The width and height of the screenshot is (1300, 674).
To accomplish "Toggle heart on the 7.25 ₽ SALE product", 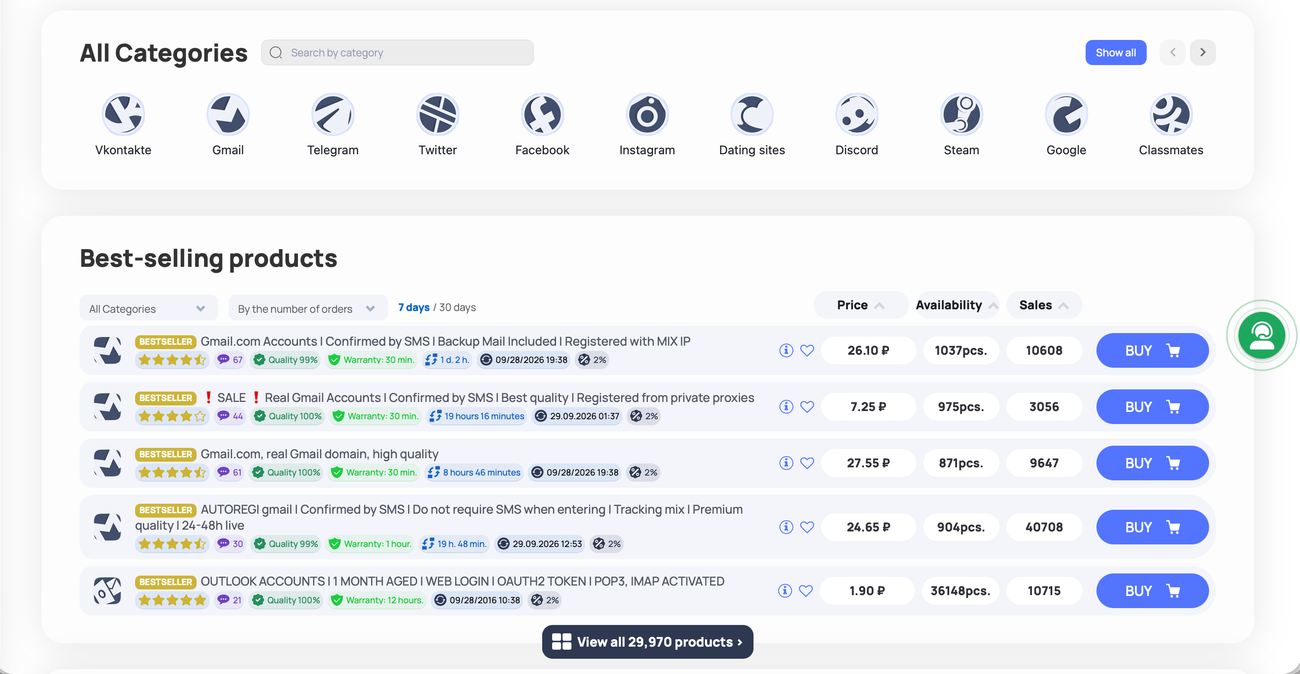I will tap(807, 407).
